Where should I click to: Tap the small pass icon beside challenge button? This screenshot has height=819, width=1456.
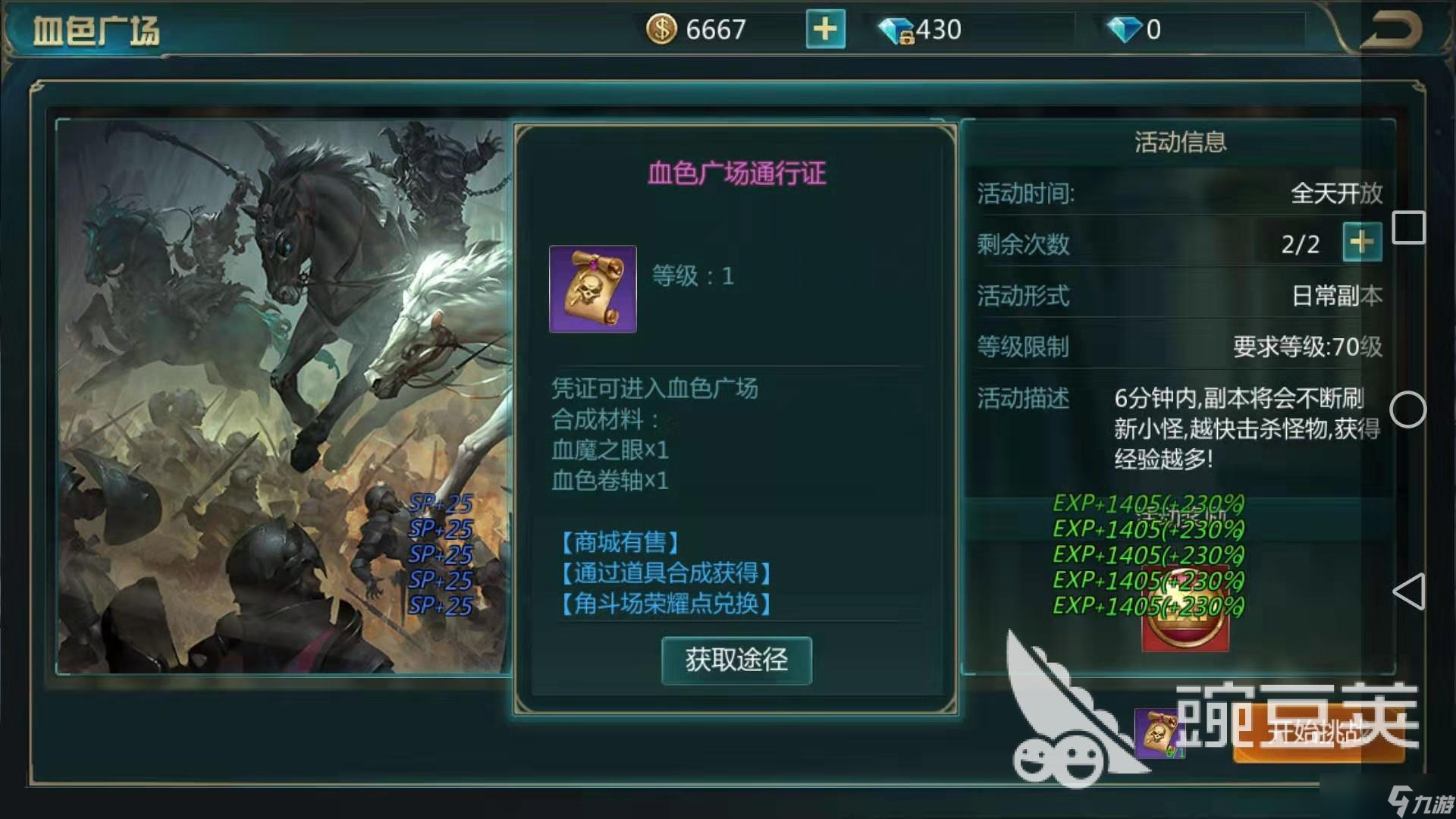point(1159,733)
